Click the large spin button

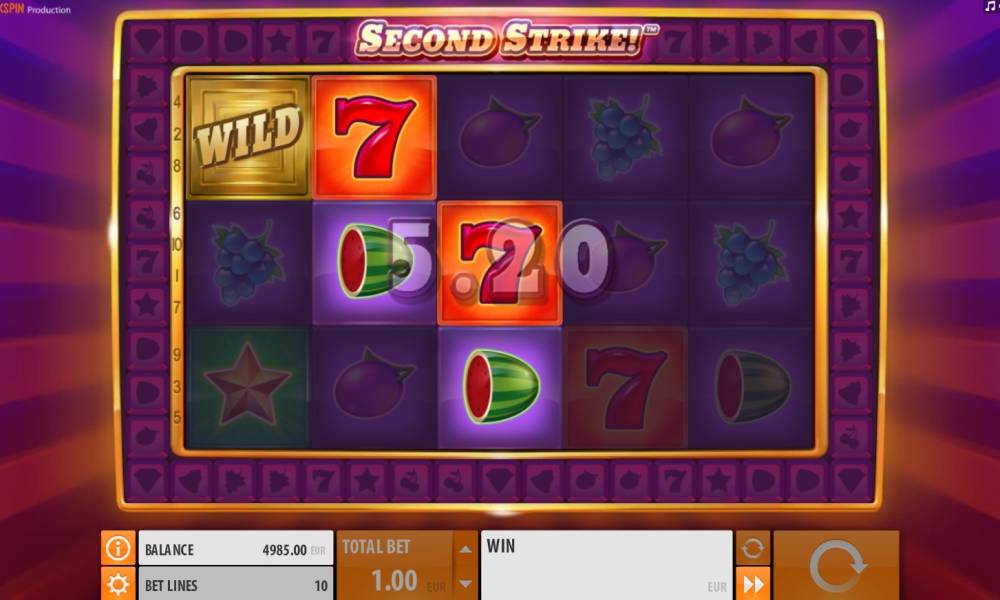click(836, 565)
